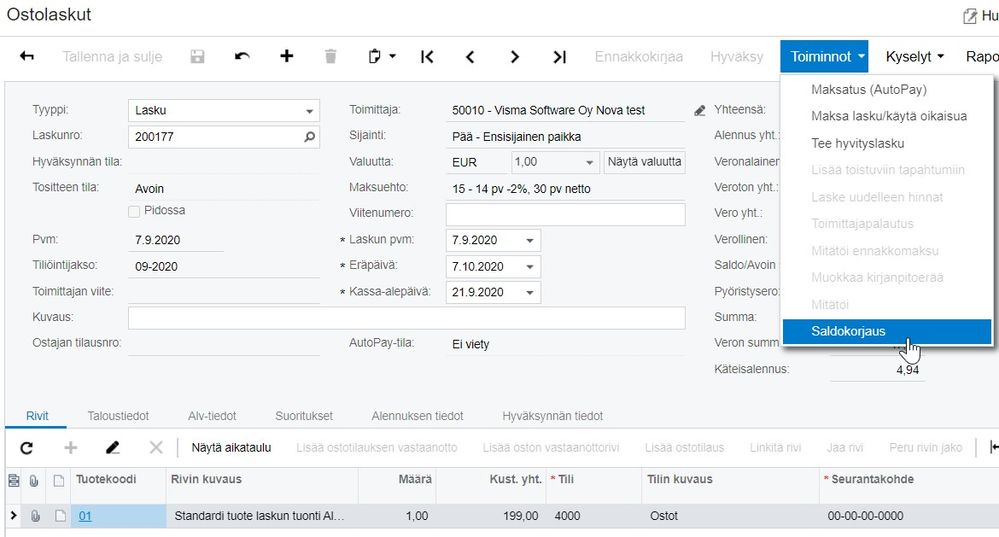The image size is (999, 537).
Task: Go to next record arrow
Action: [x=515, y=57]
